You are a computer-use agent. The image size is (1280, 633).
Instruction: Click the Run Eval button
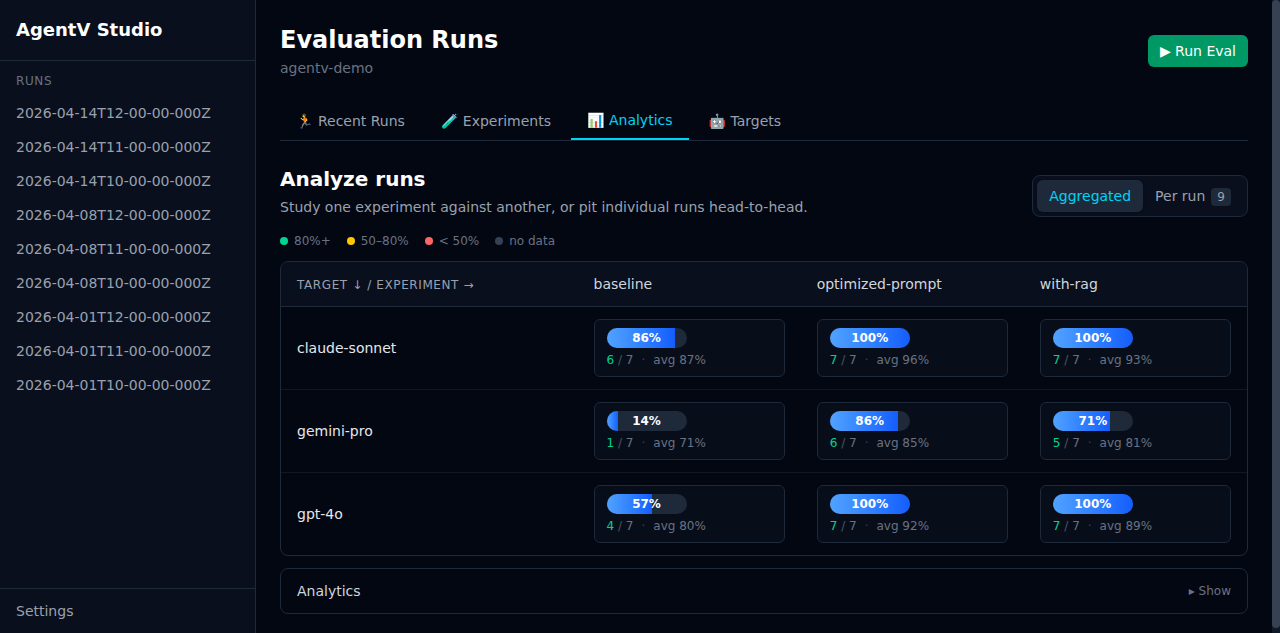point(1197,51)
